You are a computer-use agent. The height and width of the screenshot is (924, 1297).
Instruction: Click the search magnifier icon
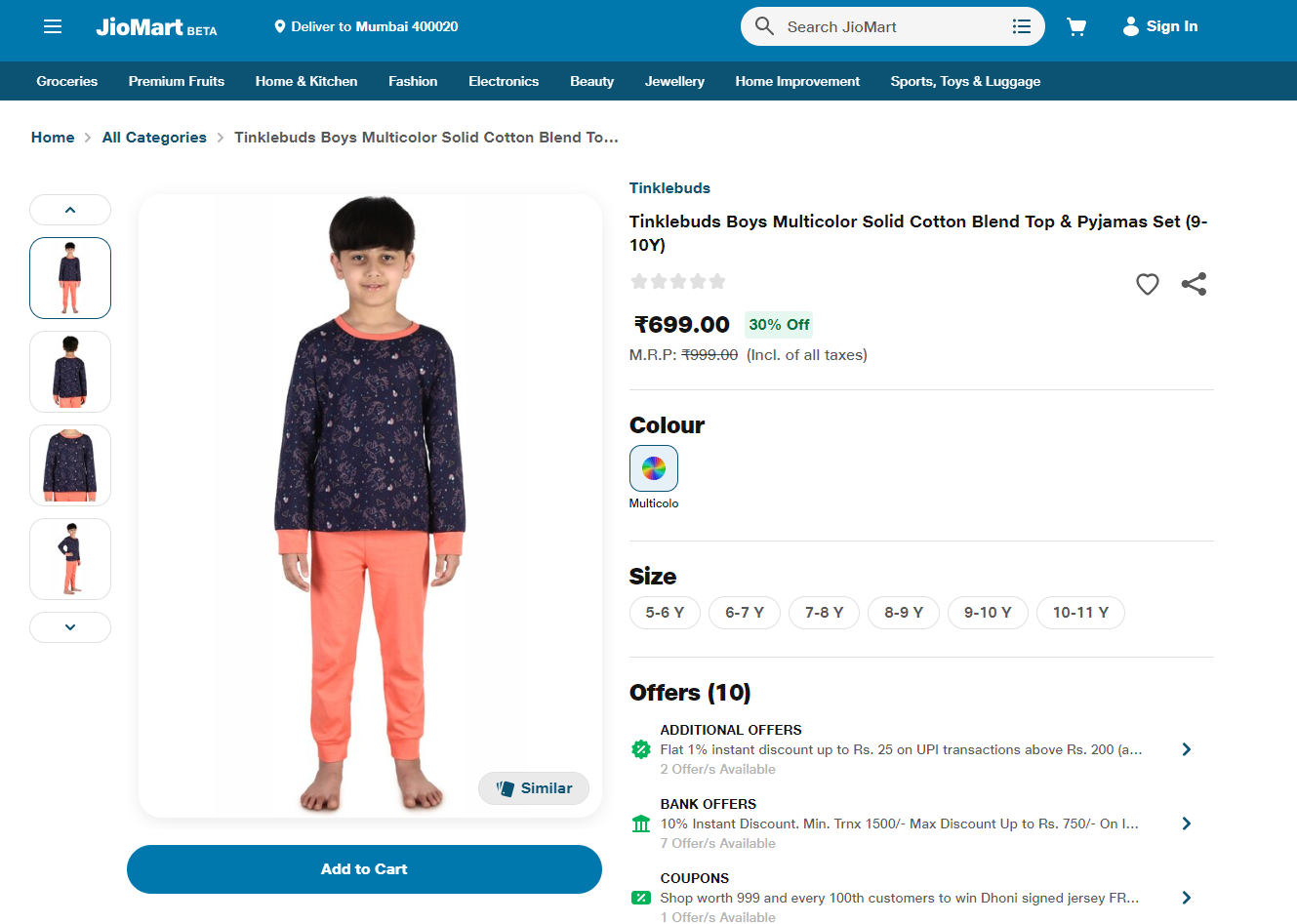coord(764,26)
